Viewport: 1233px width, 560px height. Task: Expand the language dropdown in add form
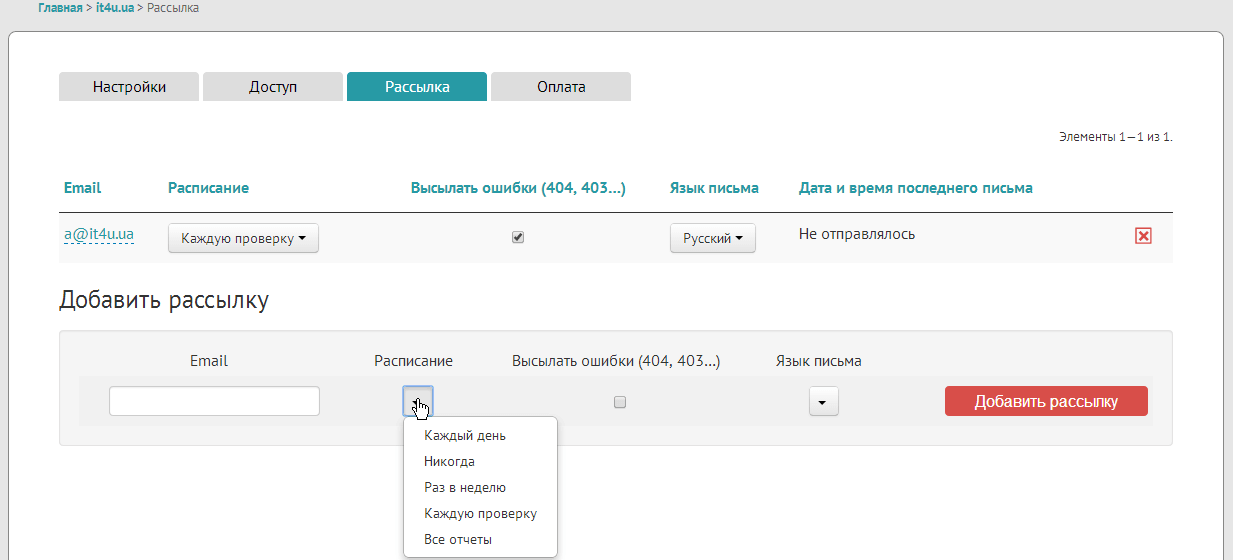point(823,402)
